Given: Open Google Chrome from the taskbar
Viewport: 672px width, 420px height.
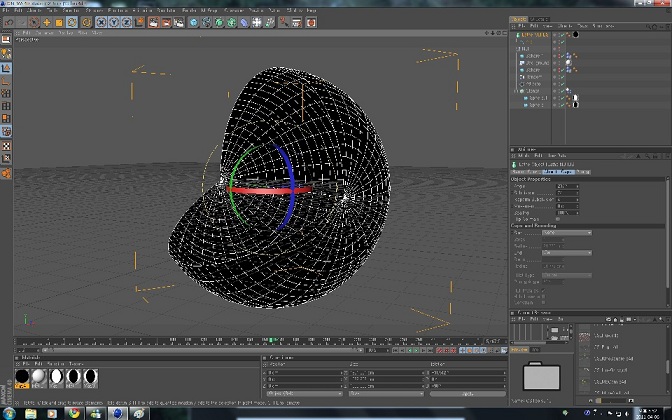Looking at the screenshot, I should (74, 414).
